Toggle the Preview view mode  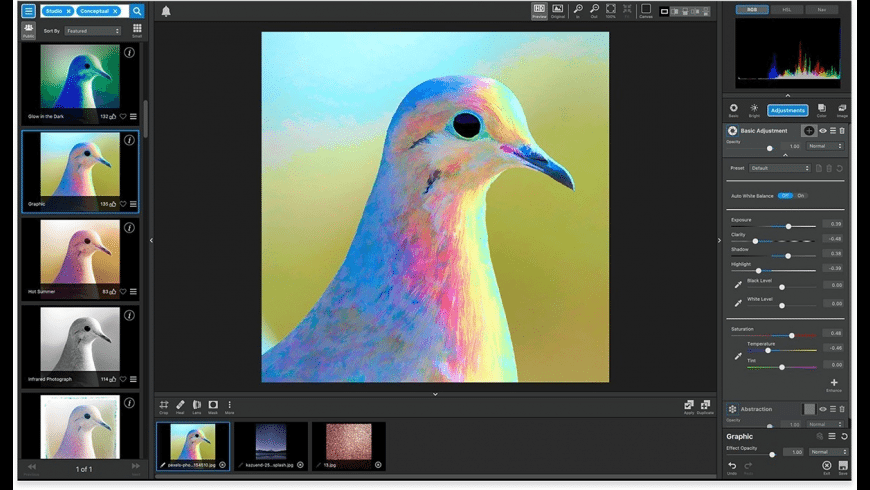(539, 11)
